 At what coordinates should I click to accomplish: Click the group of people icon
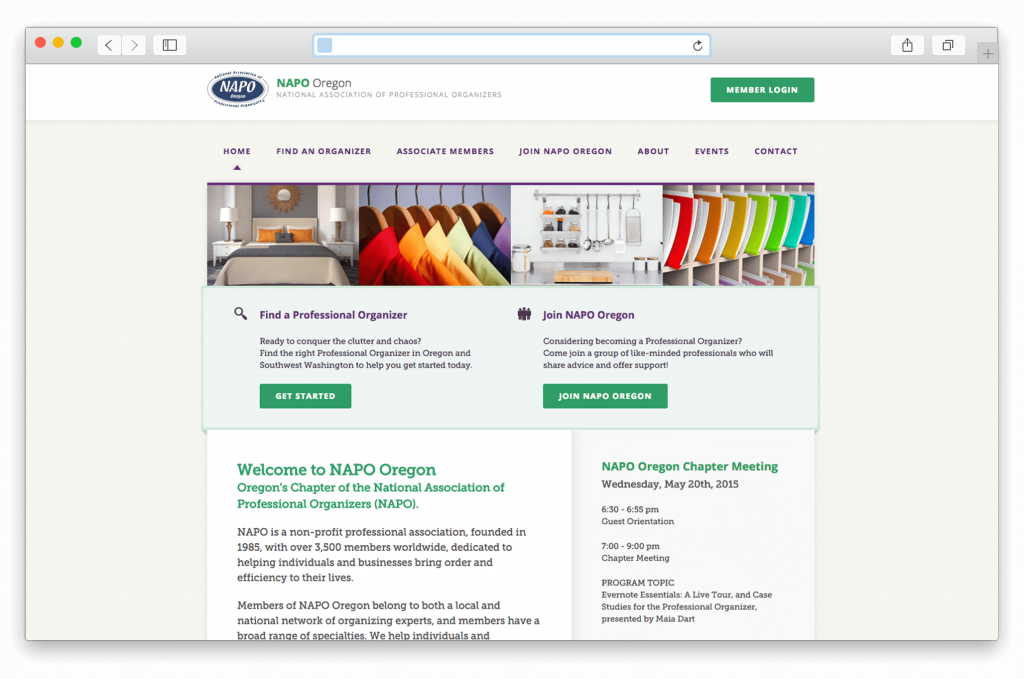pyautogui.click(x=524, y=314)
